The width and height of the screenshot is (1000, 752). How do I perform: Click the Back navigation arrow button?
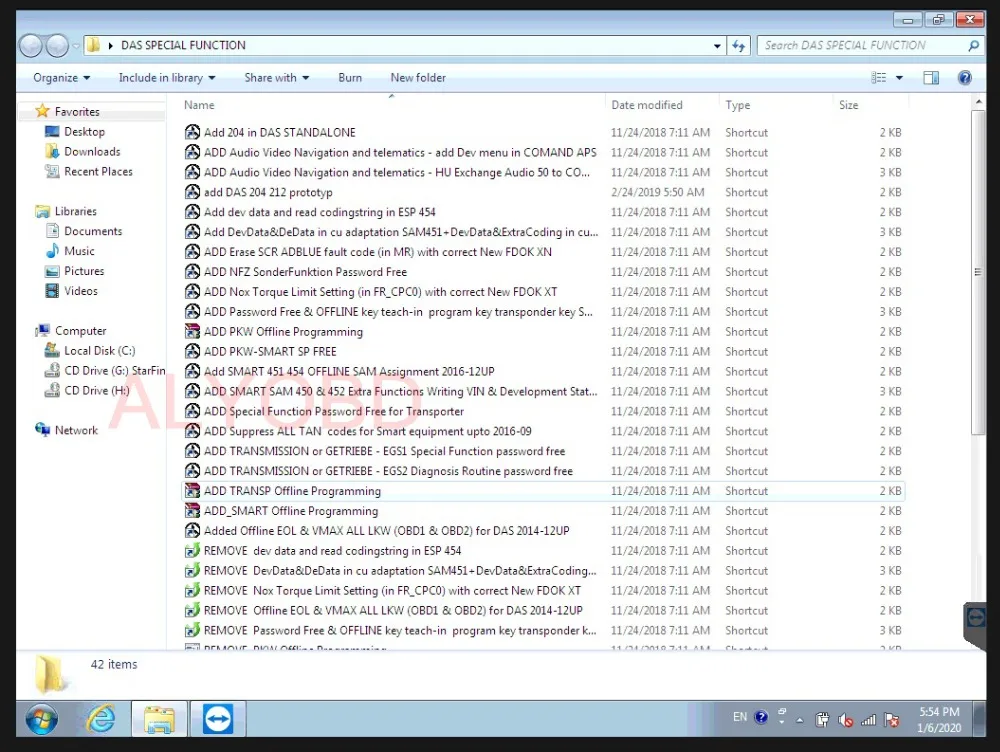[x=31, y=45]
